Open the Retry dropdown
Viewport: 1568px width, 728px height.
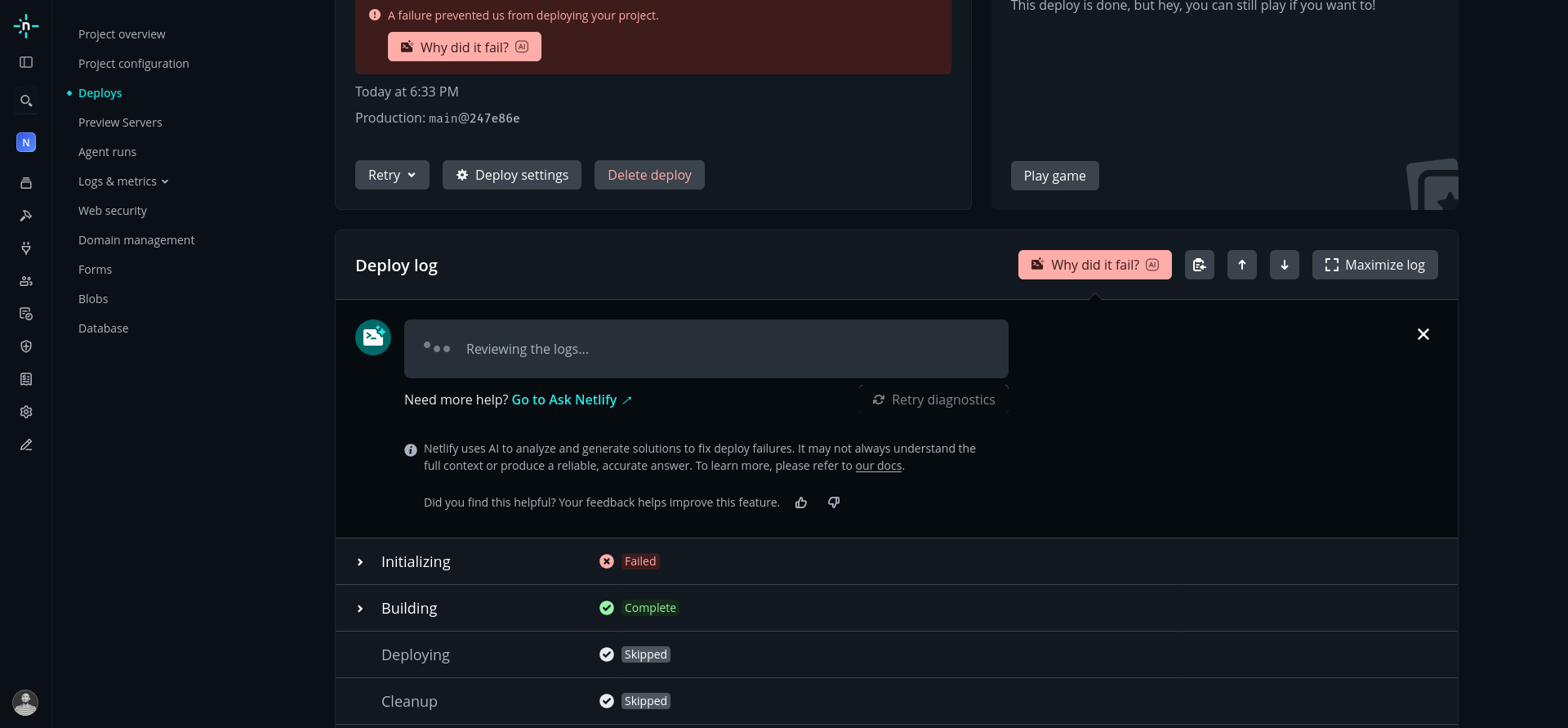click(392, 175)
